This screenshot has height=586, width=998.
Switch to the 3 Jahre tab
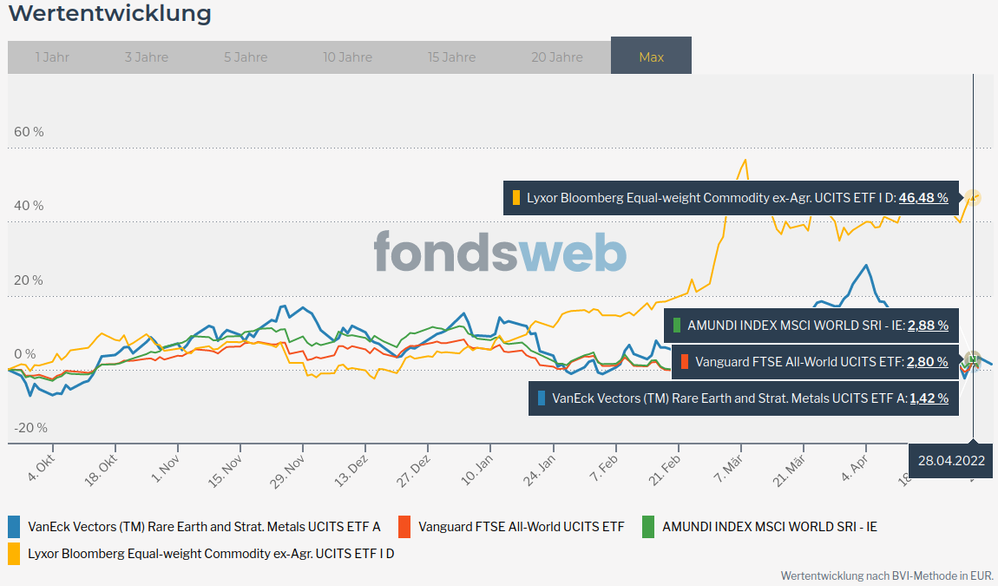(146, 57)
